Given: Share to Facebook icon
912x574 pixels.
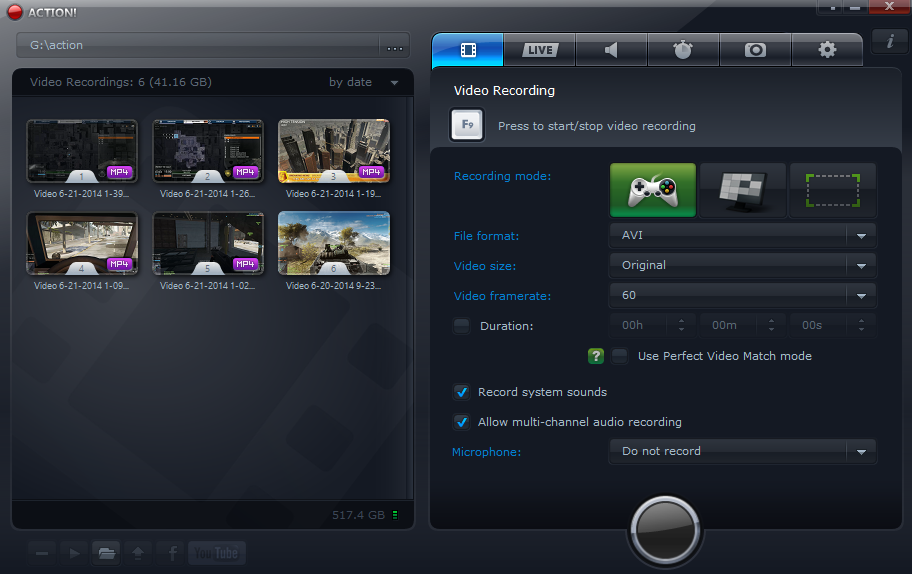Looking at the screenshot, I should point(172,553).
